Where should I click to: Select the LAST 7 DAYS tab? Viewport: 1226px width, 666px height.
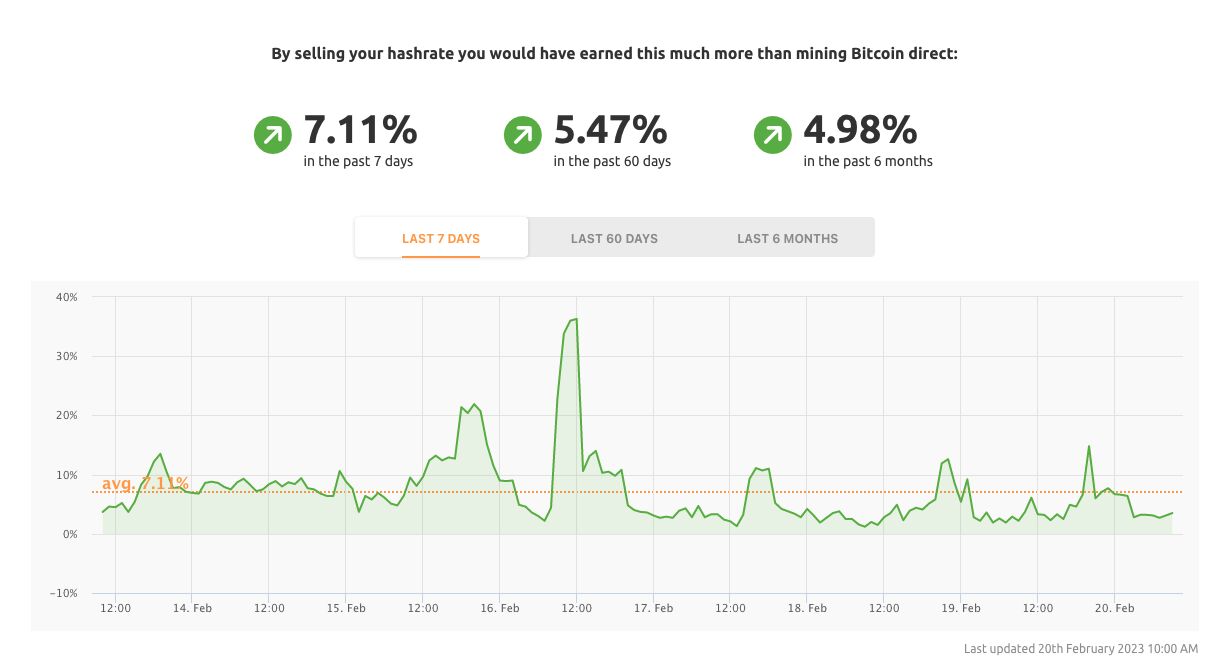441,239
